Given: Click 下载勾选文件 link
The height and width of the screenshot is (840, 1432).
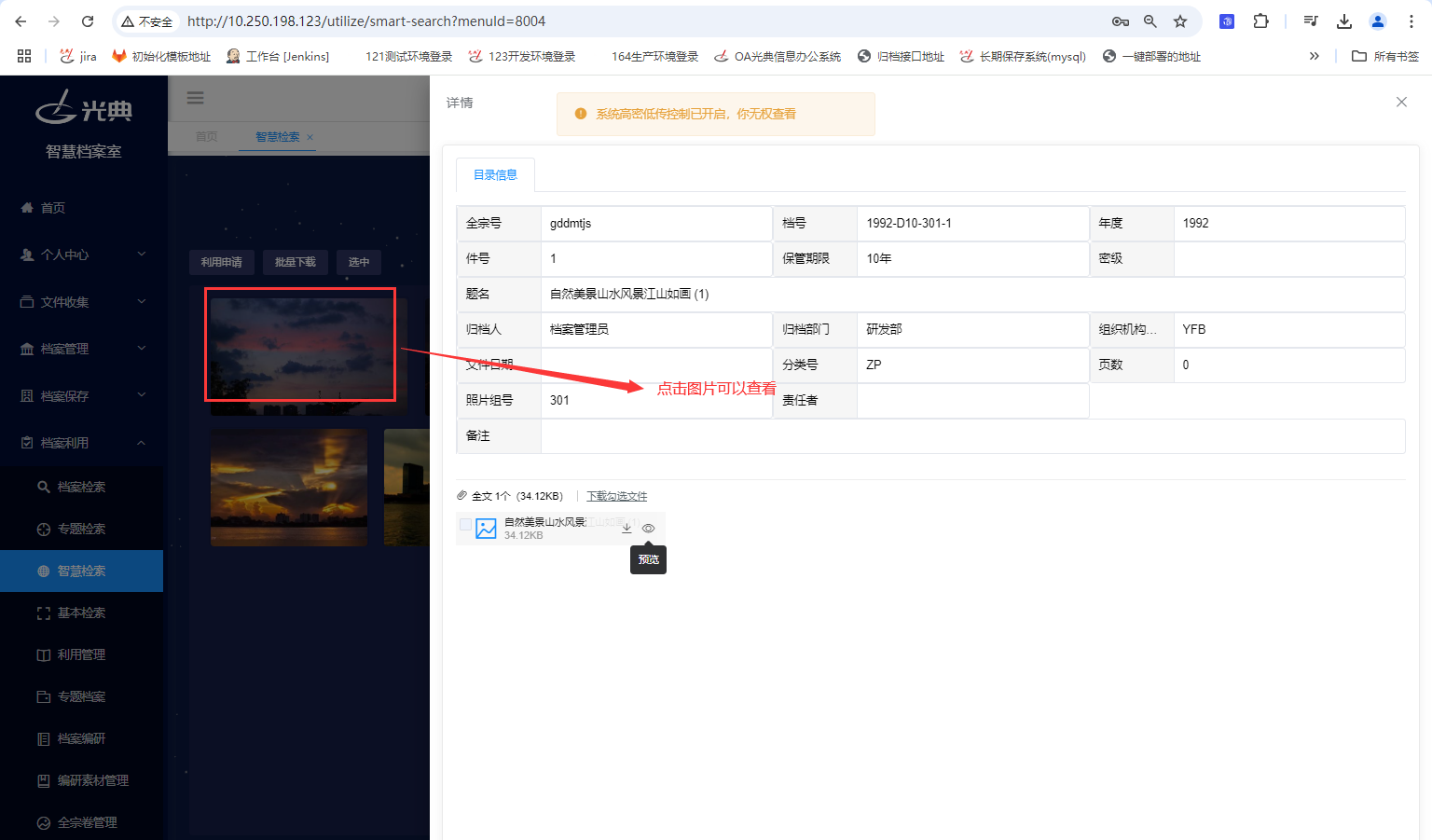Looking at the screenshot, I should coord(616,496).
